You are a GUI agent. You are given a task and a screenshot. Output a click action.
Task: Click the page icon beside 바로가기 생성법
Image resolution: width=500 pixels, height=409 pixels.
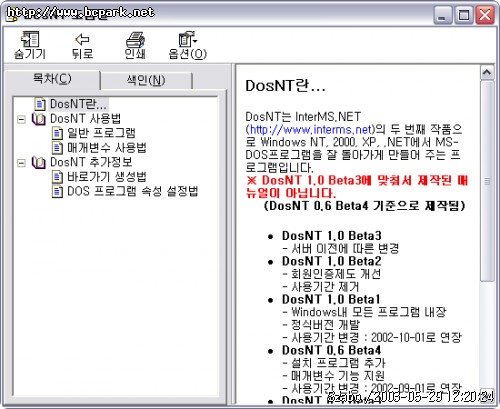[x=57, y=177]
